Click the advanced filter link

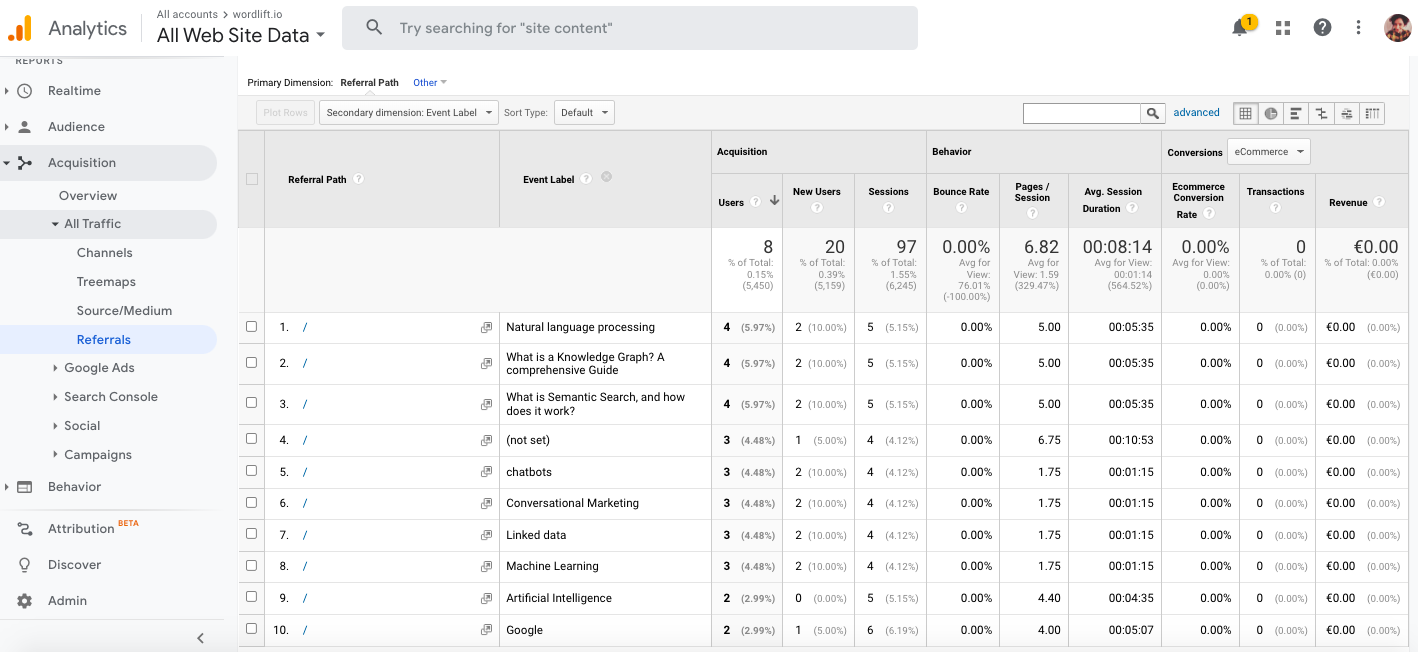(x=1196, y=113)
